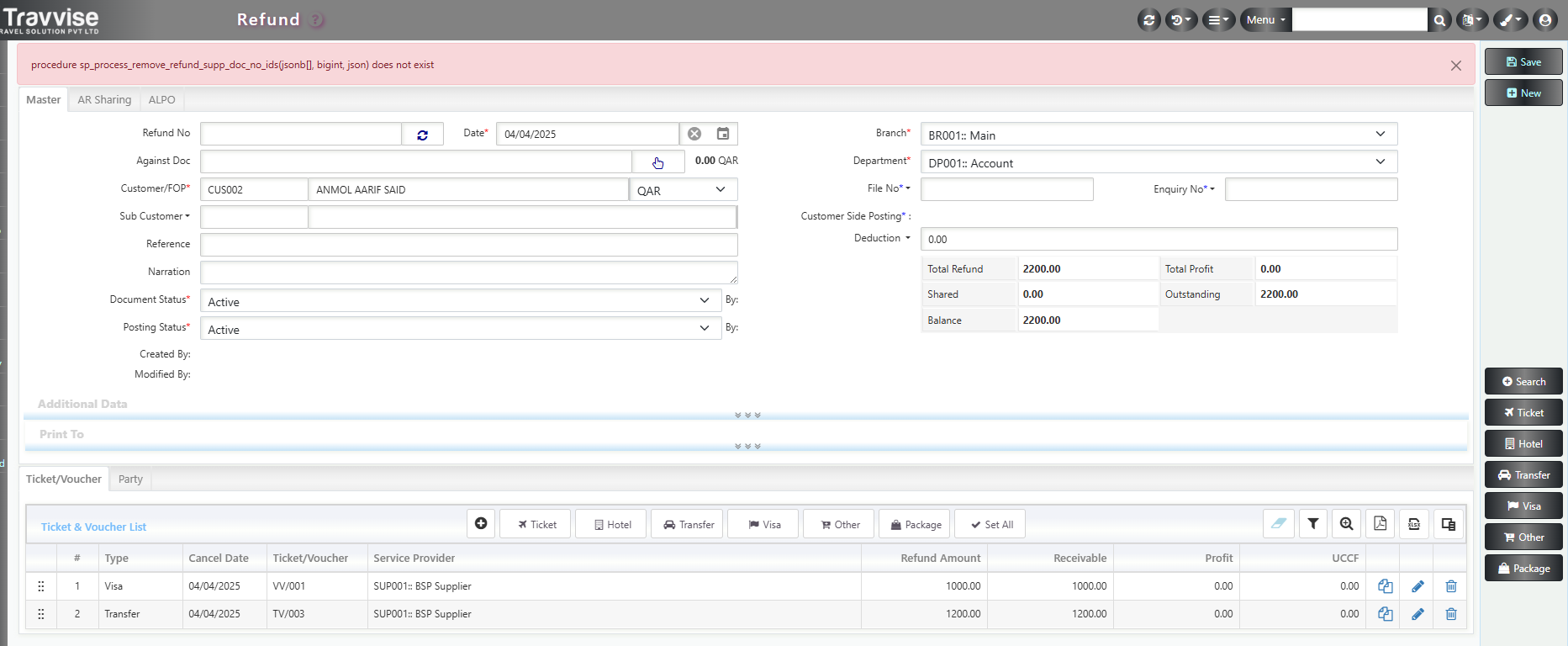The image size is (1568, 646).
Task: Expand the Department dropdown DP001:: Account
Action: [1159, 162]
